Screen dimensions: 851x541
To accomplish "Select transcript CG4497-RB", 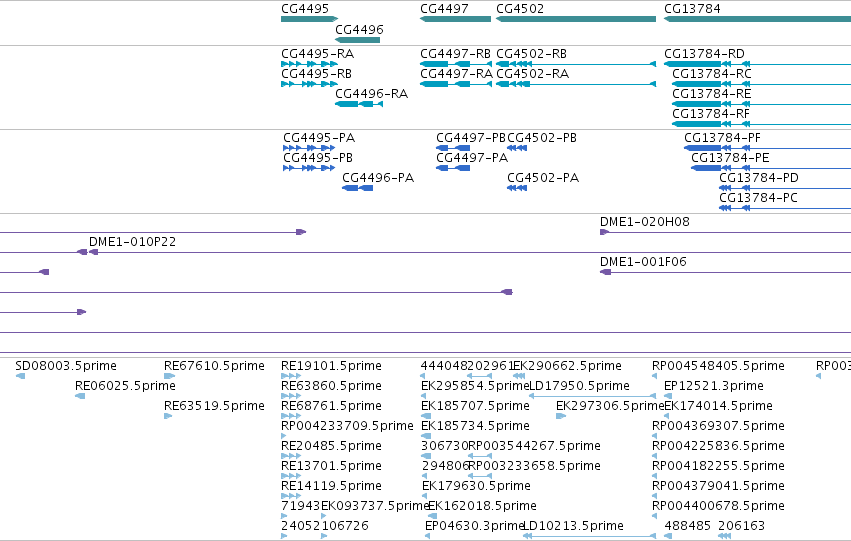I will (x=455, y=54).
